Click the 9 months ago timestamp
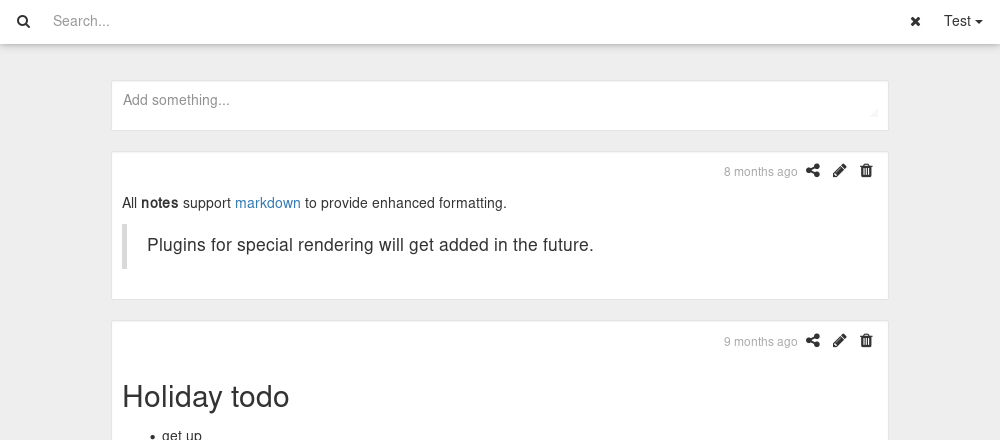This screenshot has width=1000, height=440. pos(760,342)
